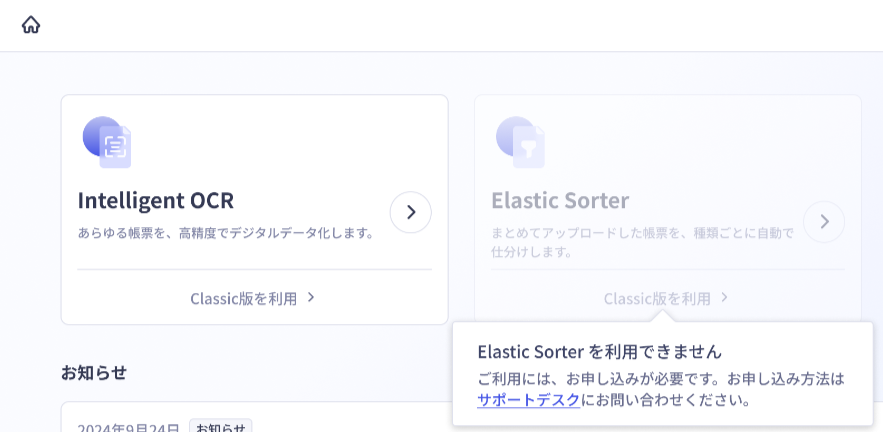Open Intelligent OCR with the circular arrow
Viewport: 883px width, 432px height.
tap(411, 212)
